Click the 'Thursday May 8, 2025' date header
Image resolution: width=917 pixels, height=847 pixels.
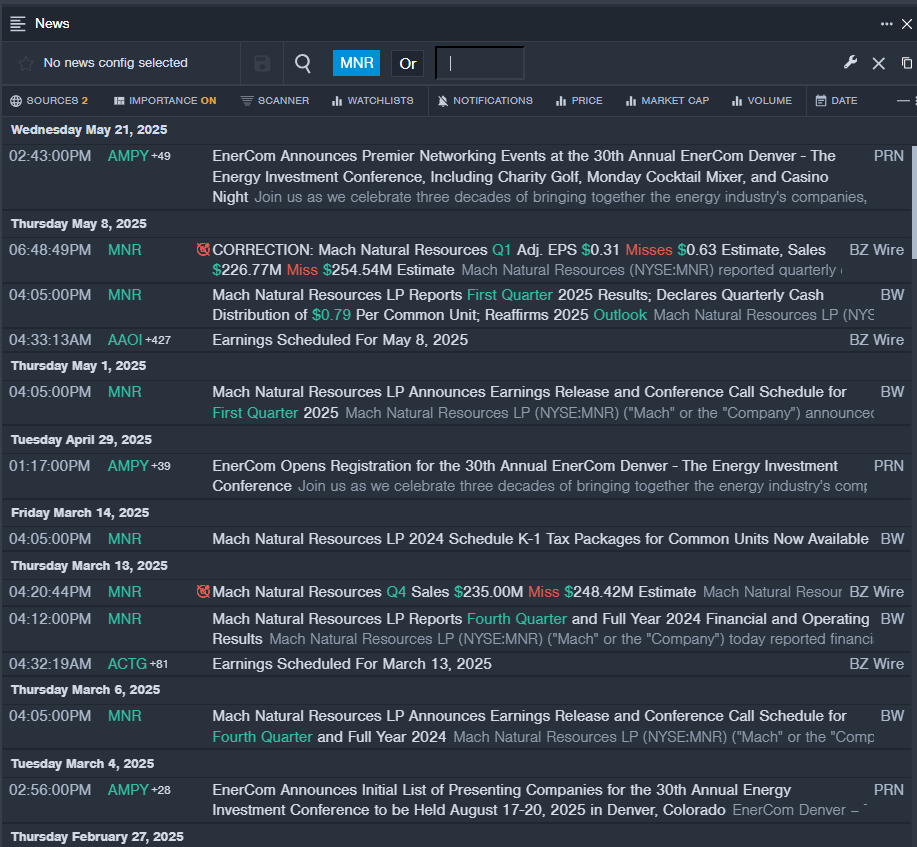click(79, 224)
